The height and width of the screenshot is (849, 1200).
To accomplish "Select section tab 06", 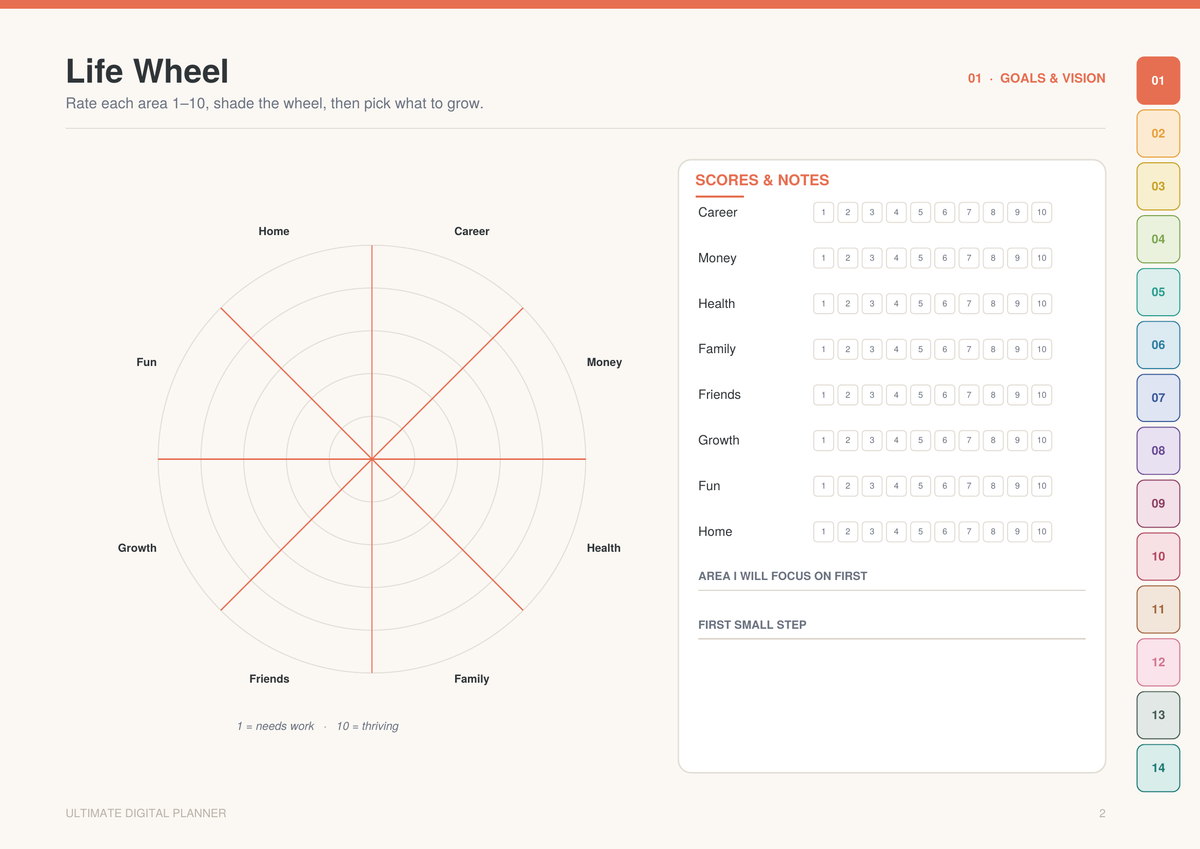I will click(1158, 345).
